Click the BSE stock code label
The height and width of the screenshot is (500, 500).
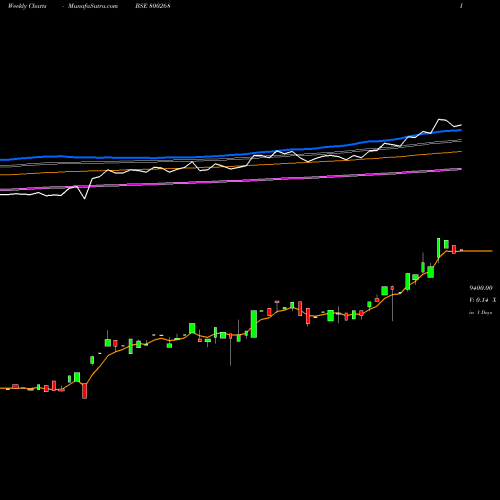[153, 6]
